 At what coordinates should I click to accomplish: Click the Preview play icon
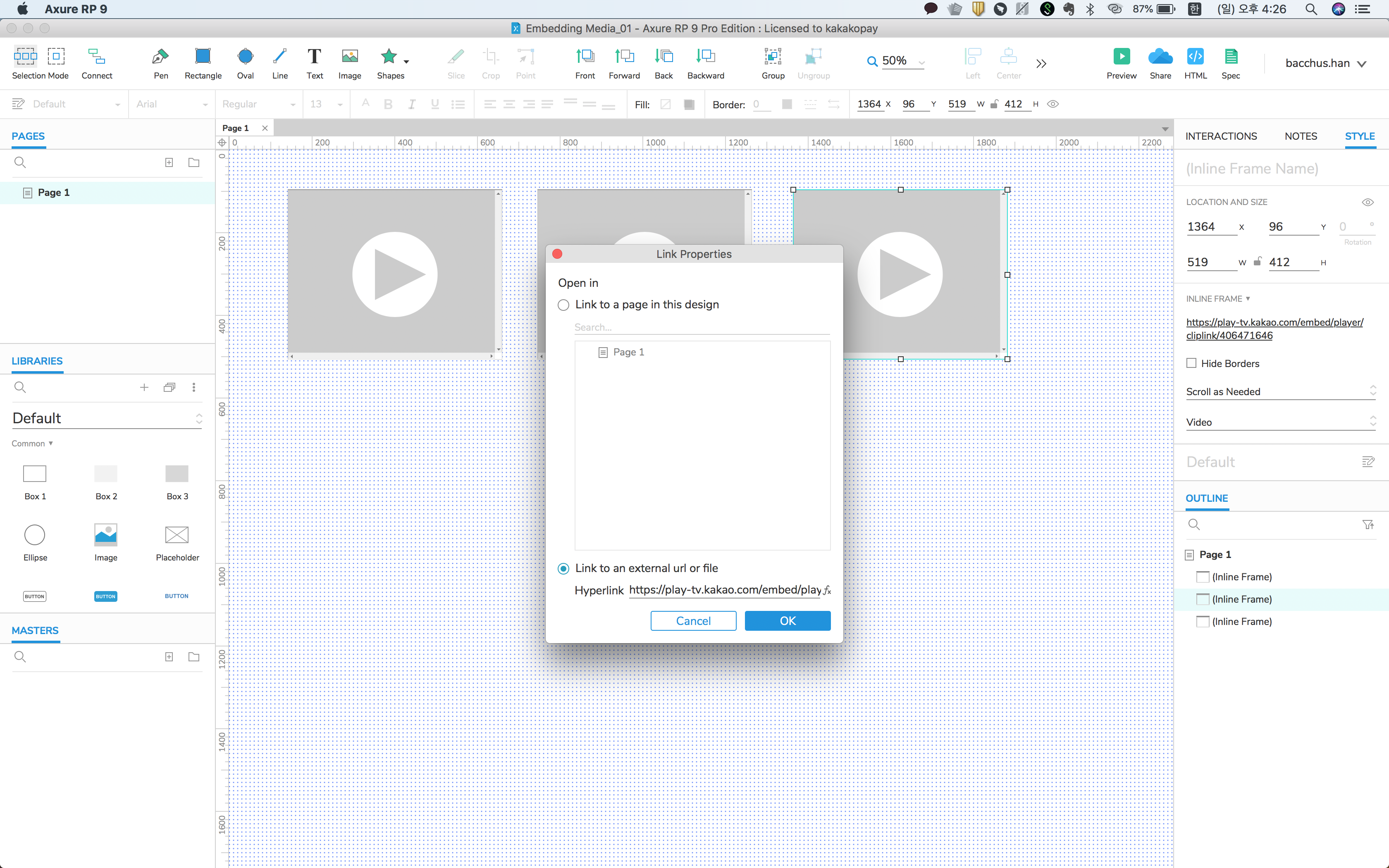point(1121,57)
